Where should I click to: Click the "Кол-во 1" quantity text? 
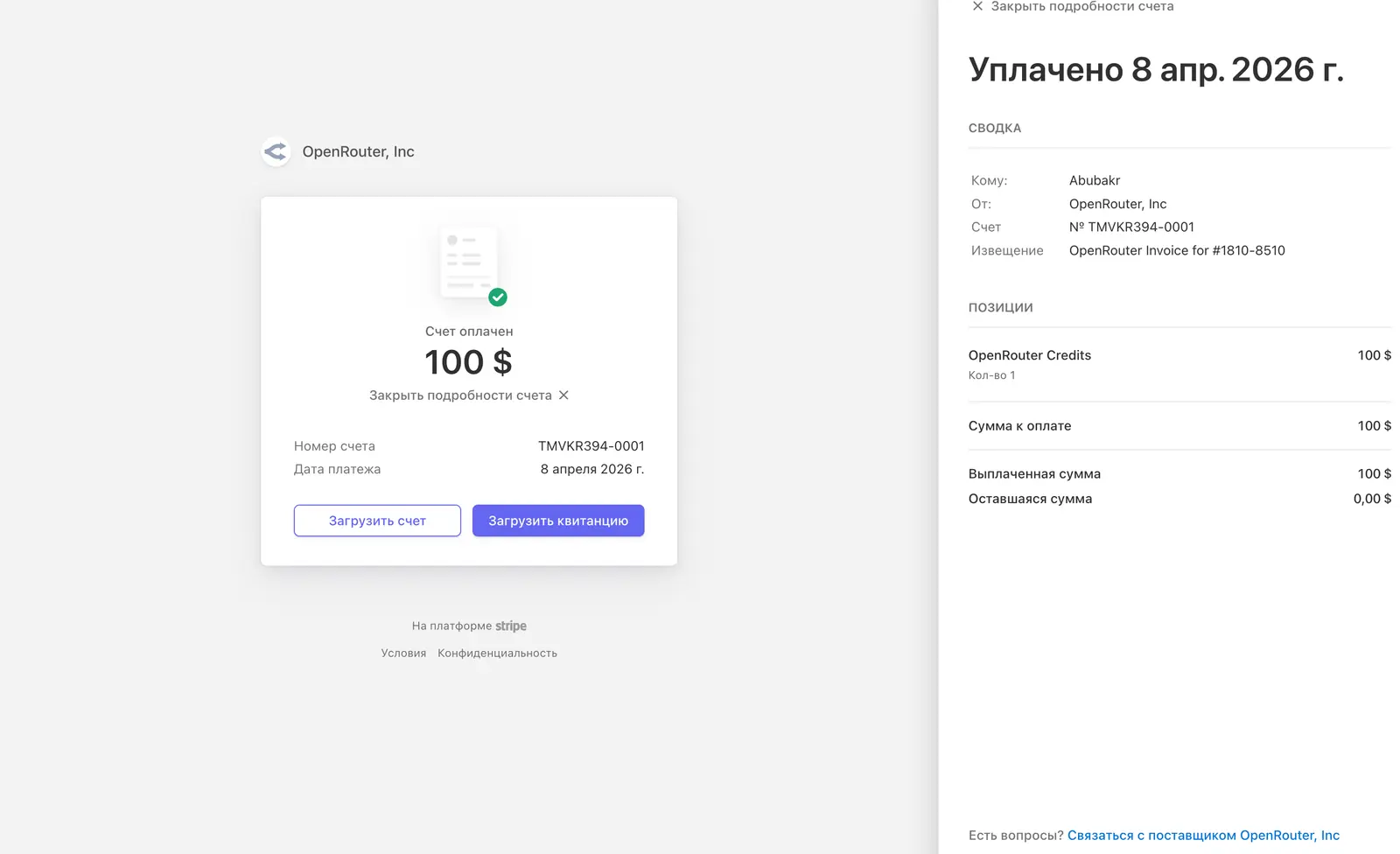(992, 375)
